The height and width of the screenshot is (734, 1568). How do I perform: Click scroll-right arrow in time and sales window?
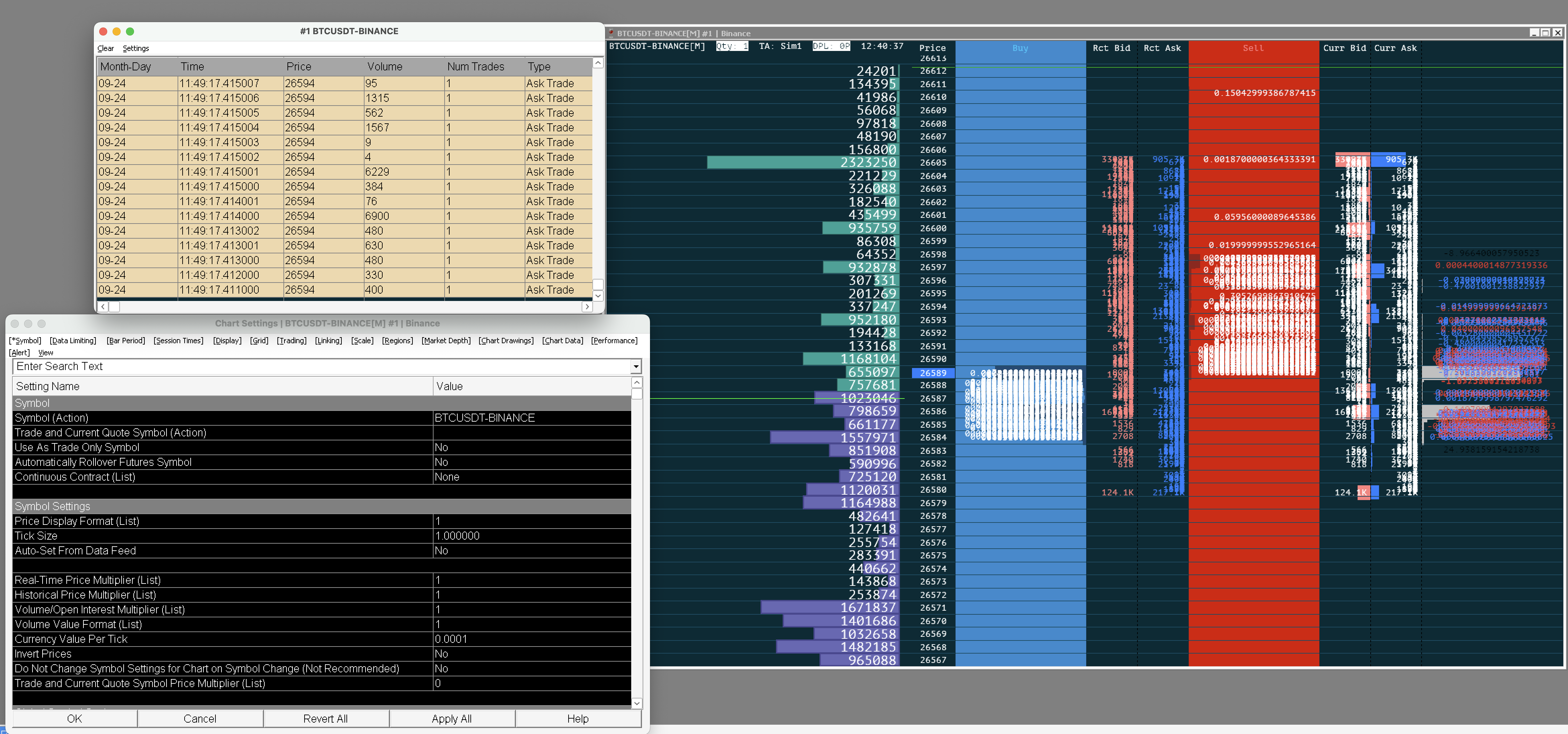coord(587,307)
